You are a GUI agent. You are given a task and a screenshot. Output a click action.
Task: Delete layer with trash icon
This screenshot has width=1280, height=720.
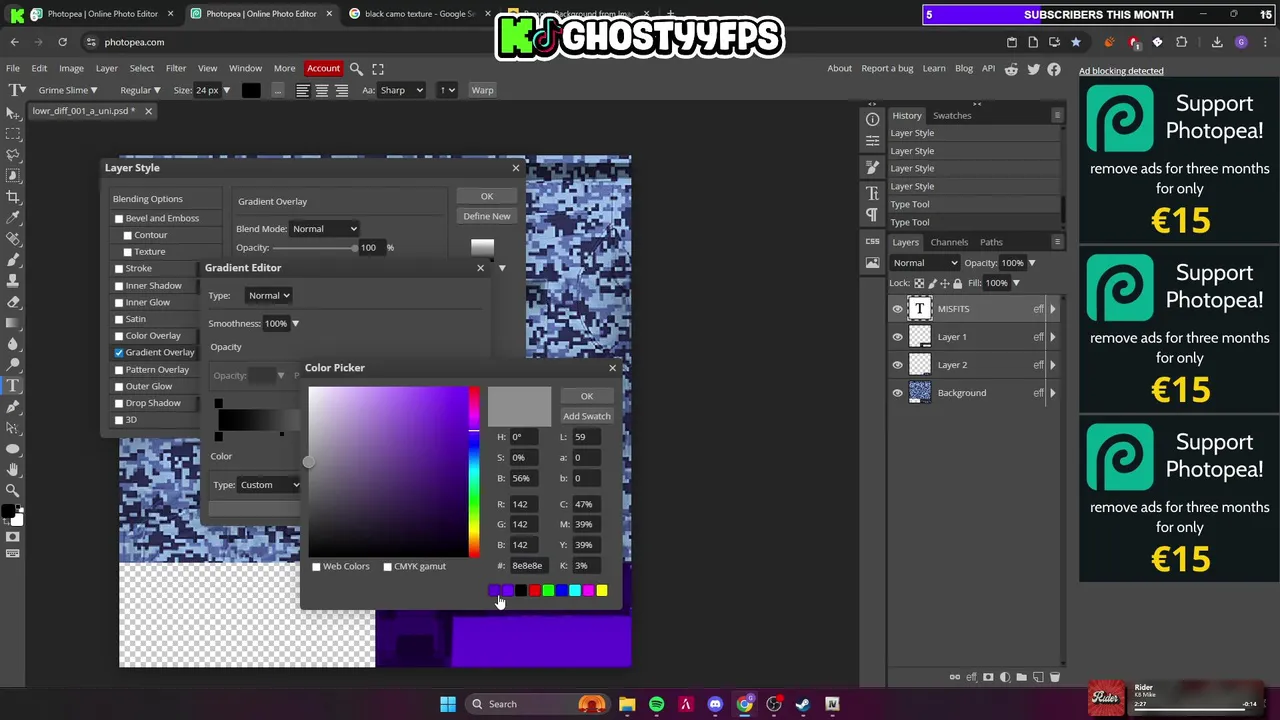(1054, 677)
